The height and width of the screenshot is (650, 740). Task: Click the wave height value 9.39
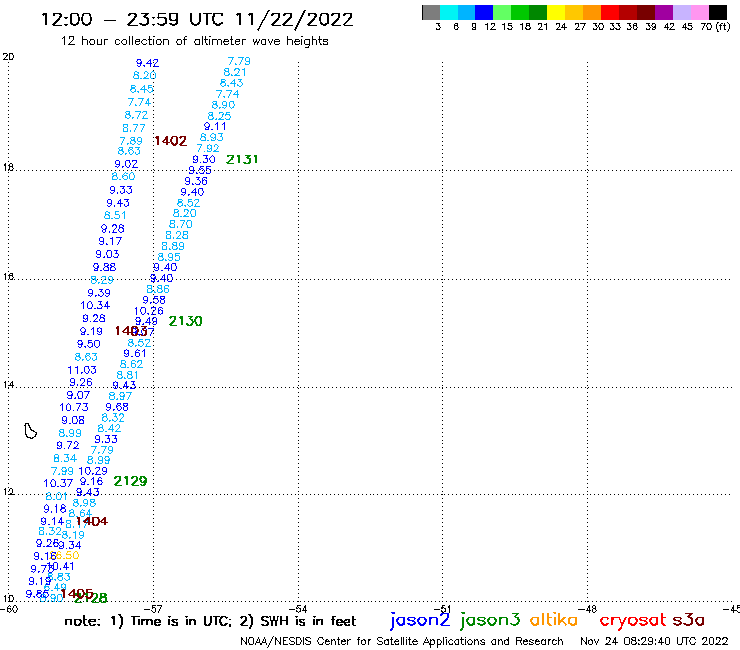click(99, 293)
